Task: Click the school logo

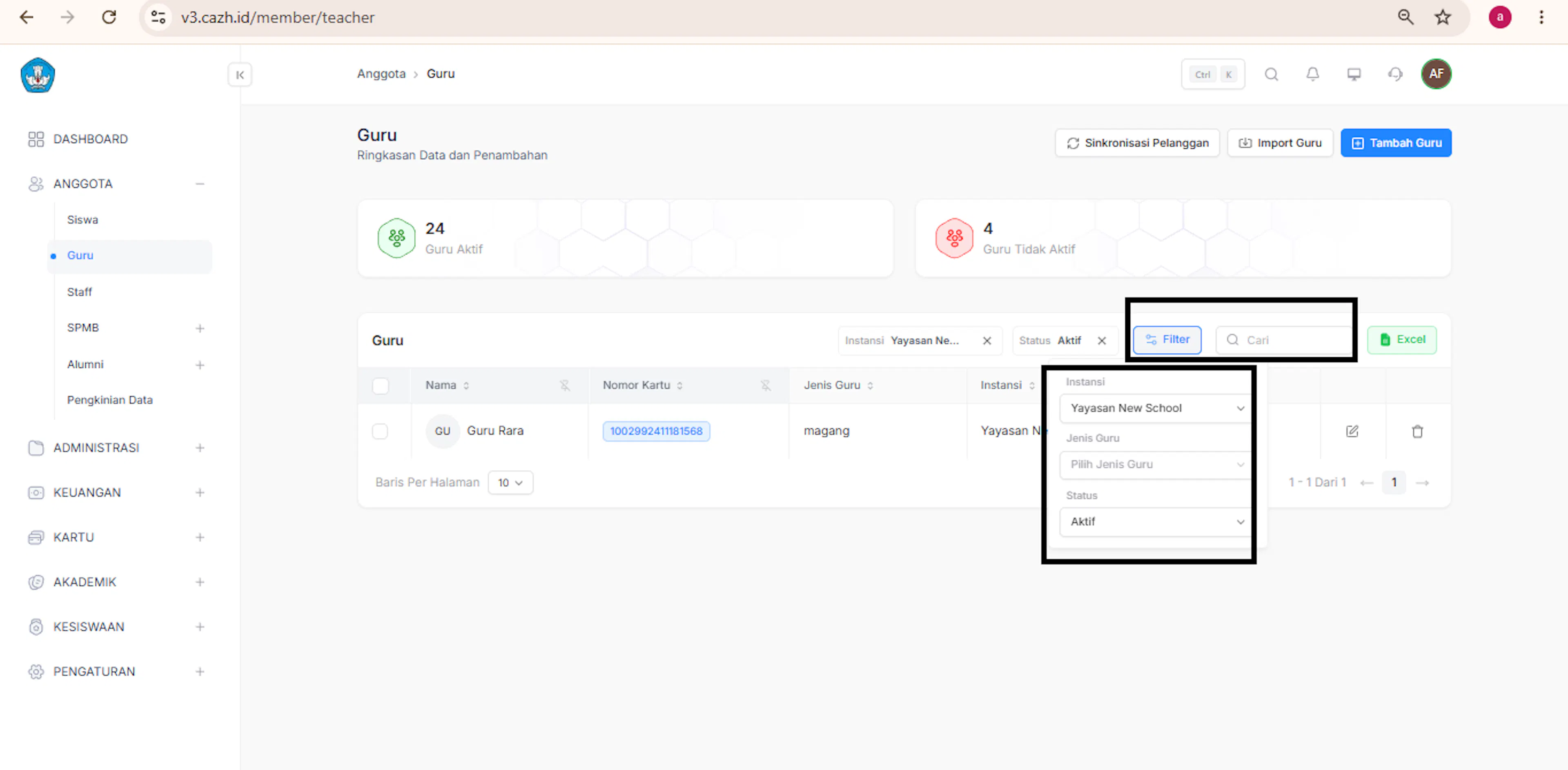Action: pyautogui.click(x=38, y=75)
